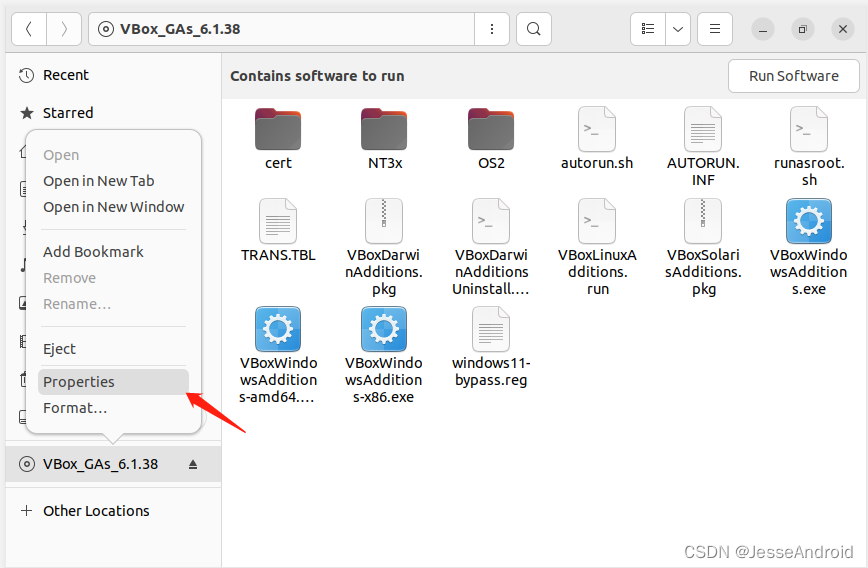The height and width of the screenshot is (568, 868).
Task: Choose Properties in the context menu
Action: click(113, 382)
